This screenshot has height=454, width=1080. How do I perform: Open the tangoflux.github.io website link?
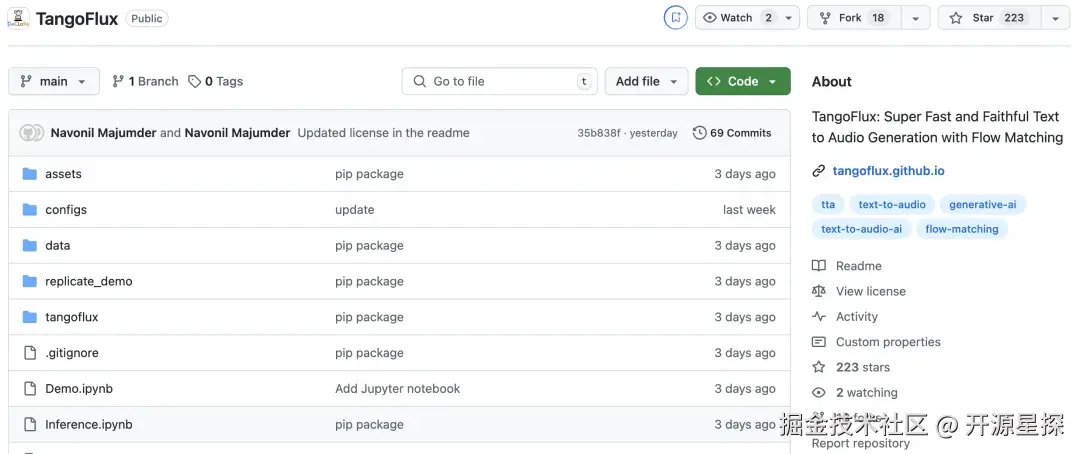888,171
